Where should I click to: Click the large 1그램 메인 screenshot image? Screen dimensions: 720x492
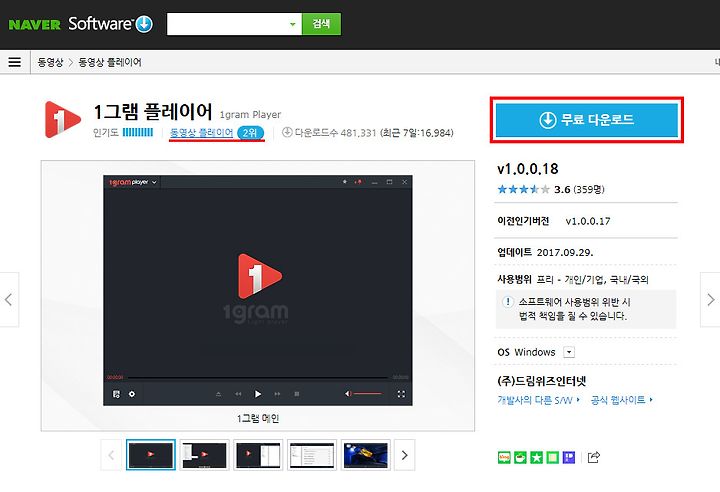coord(258,290)
